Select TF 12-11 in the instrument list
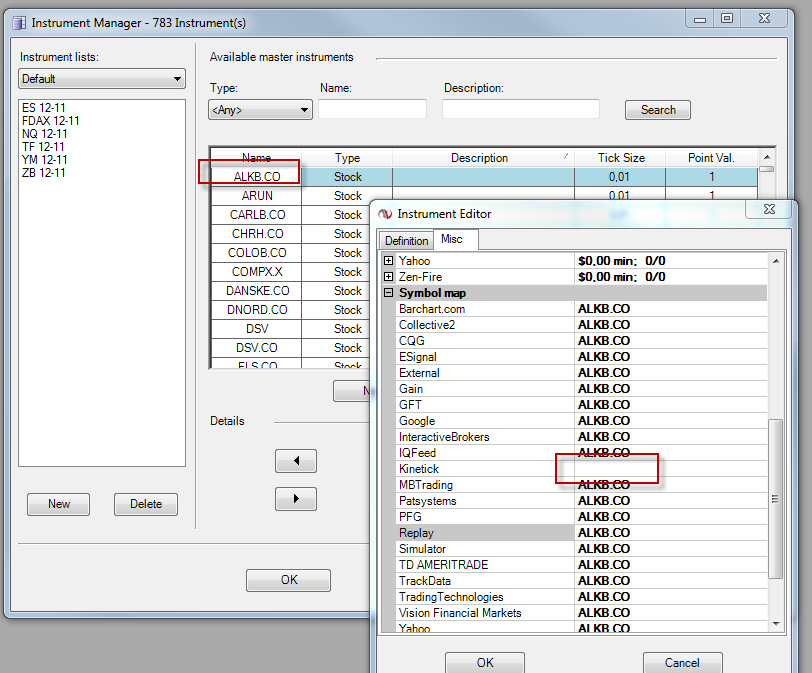812x673 pixels. (44, 147)
